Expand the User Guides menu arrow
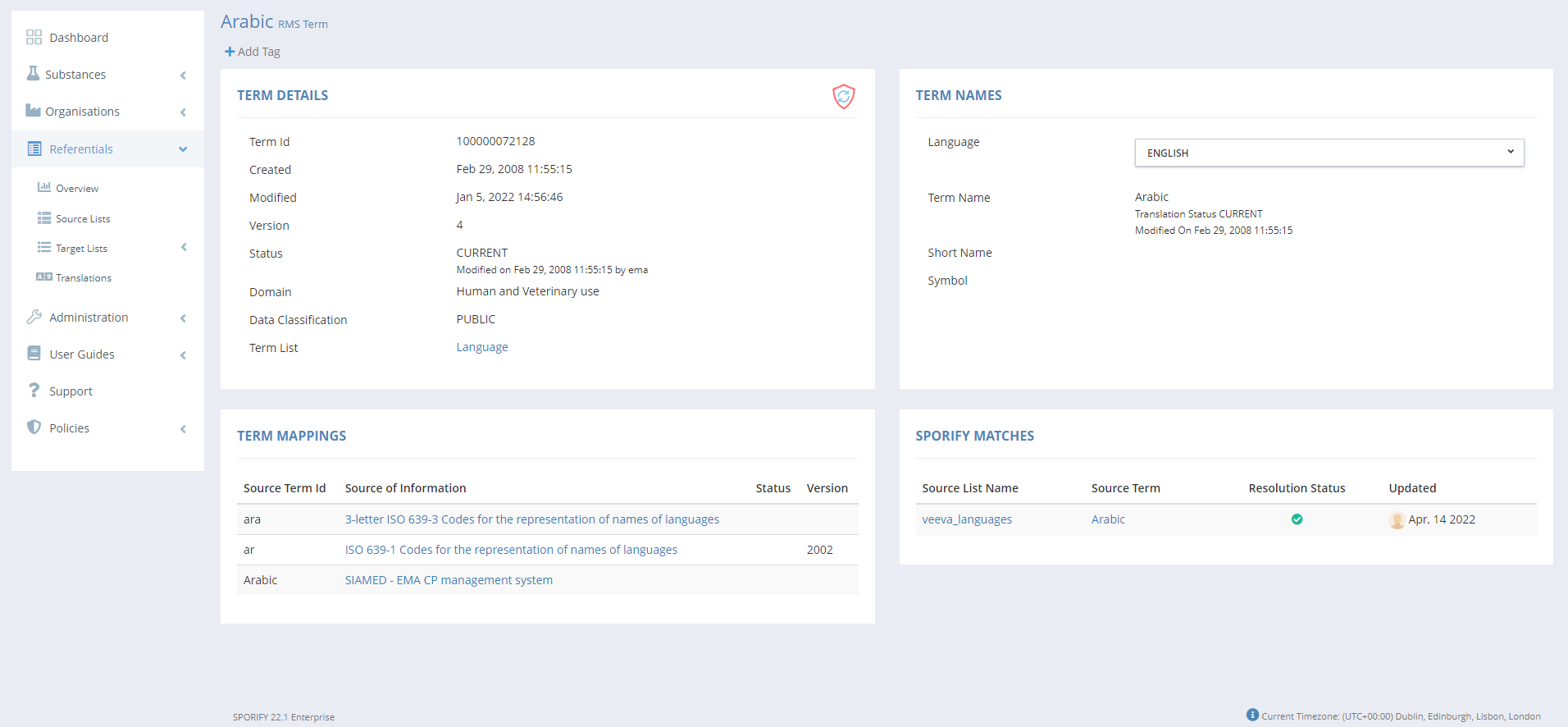Screen dimensions: 1568x727 (x=183, y=354)
